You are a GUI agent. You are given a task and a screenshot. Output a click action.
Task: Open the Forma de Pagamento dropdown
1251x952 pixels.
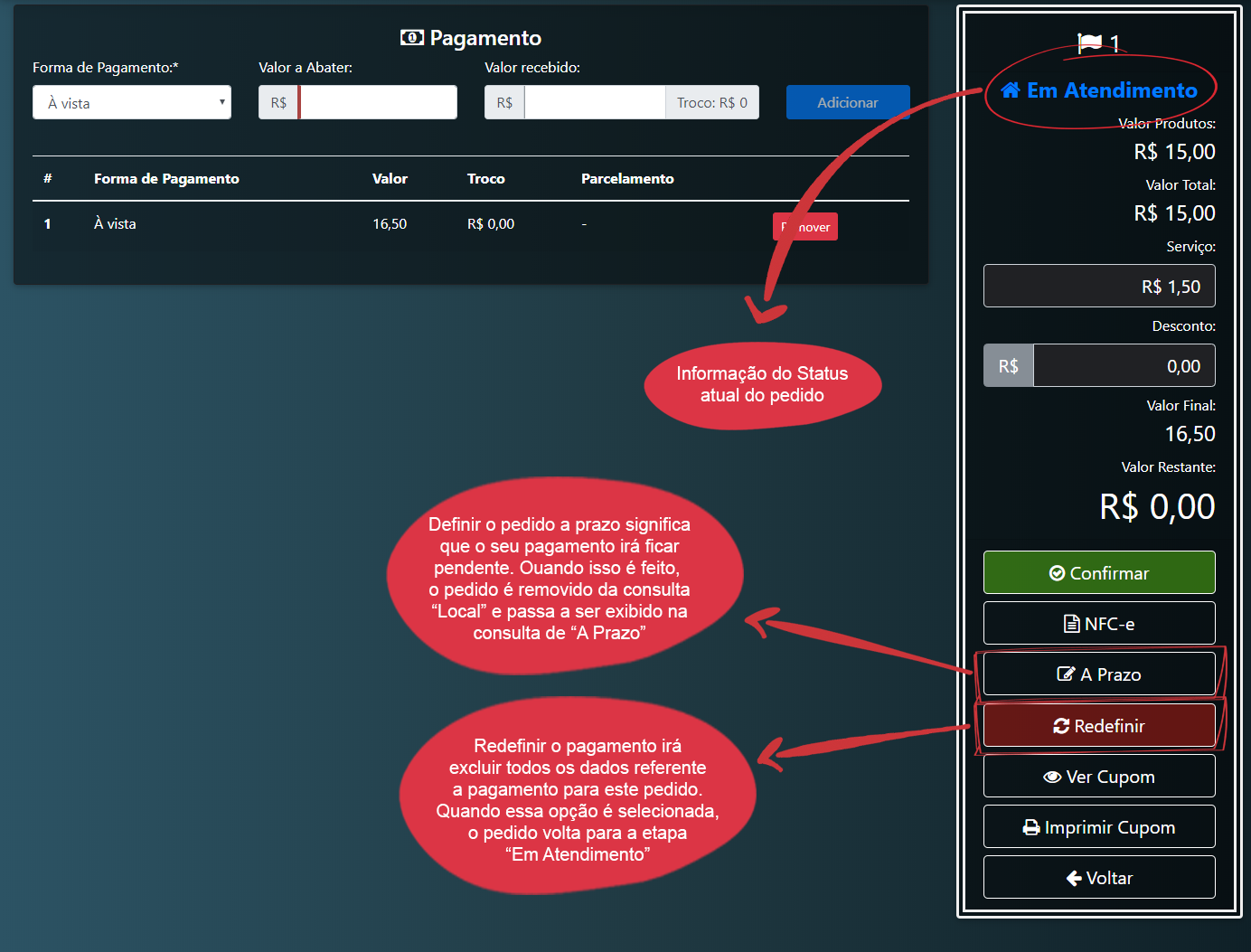tap(132, 103)
